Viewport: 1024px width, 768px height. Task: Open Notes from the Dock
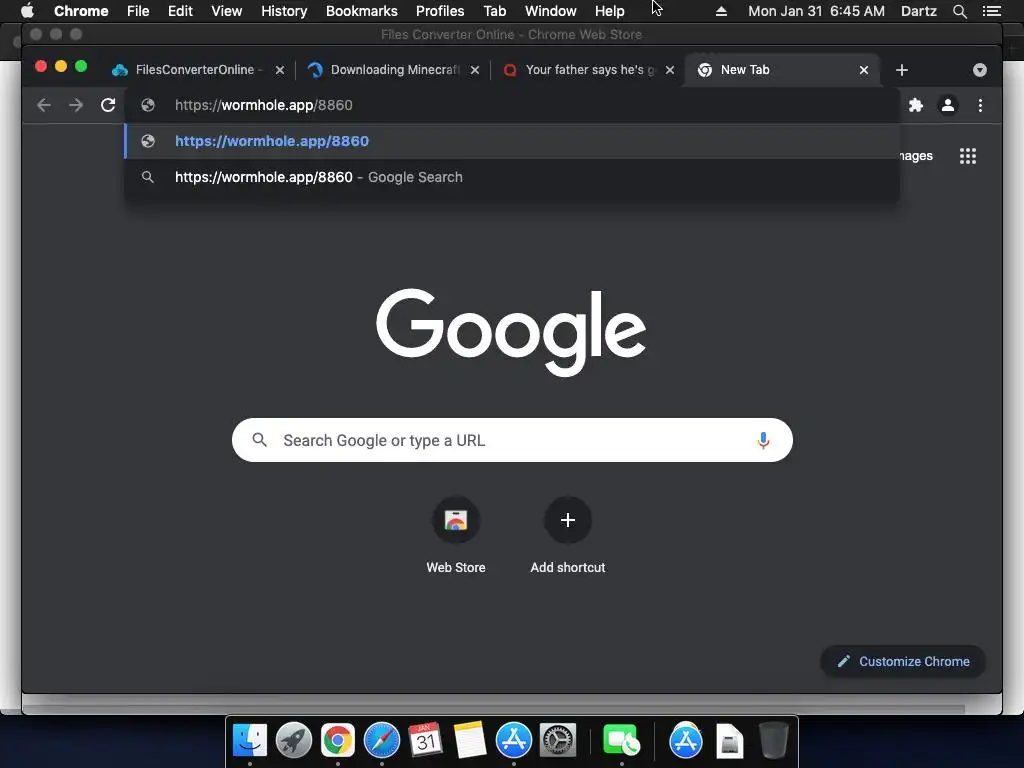pos(470,741)
